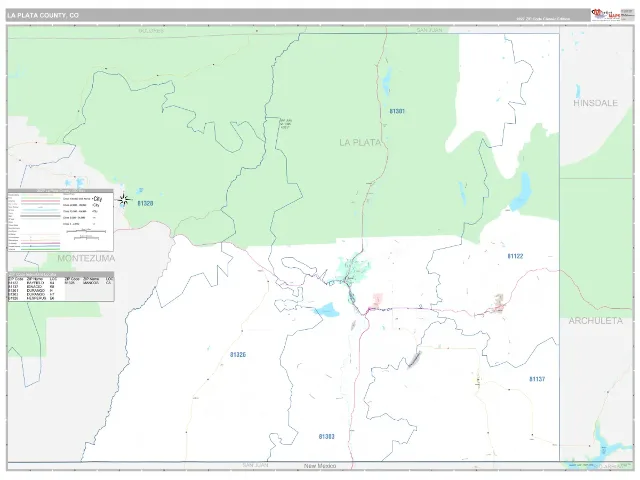Click the BAYFIELD row in the ZIP table
This screenshot has width=640, height=480.
(x=33, y=282)
